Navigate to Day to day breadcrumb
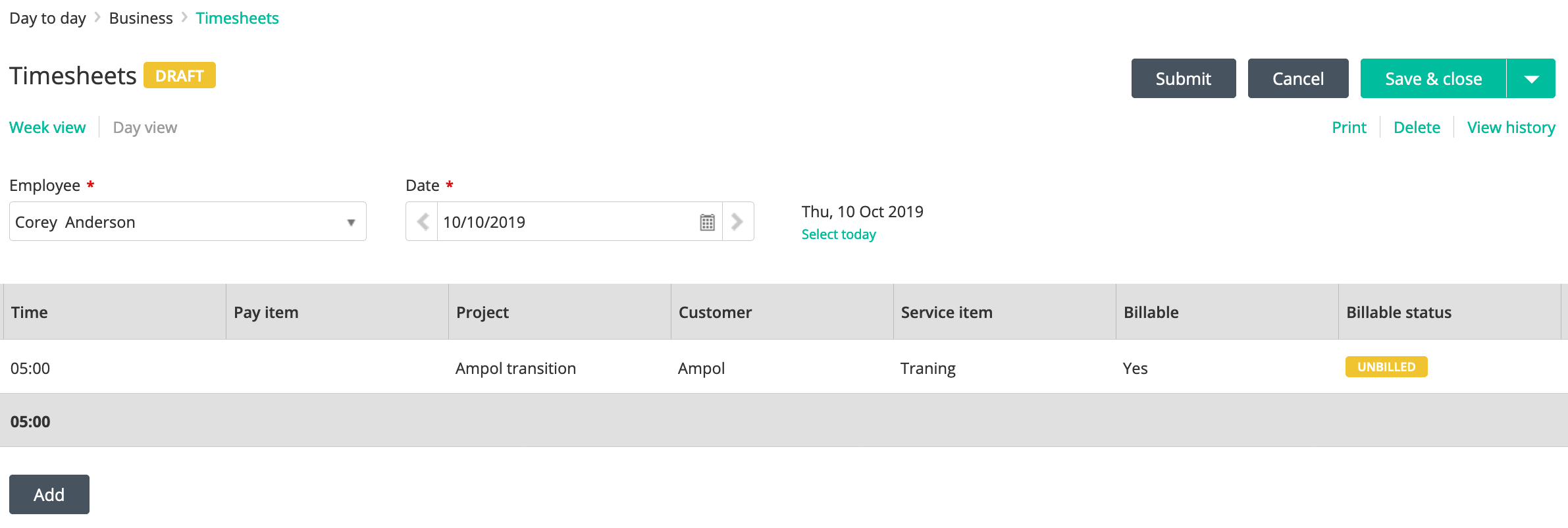Image resolution: width=1568 pixels, height=528 pixels. [47, 18]
